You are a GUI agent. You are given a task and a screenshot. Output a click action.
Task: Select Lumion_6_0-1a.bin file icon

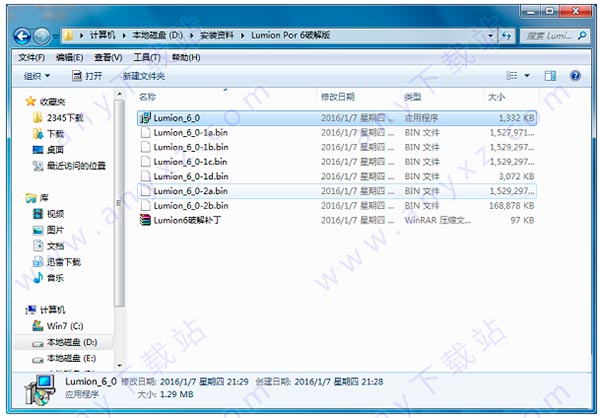pyautogui.click(x=145, y=132)
